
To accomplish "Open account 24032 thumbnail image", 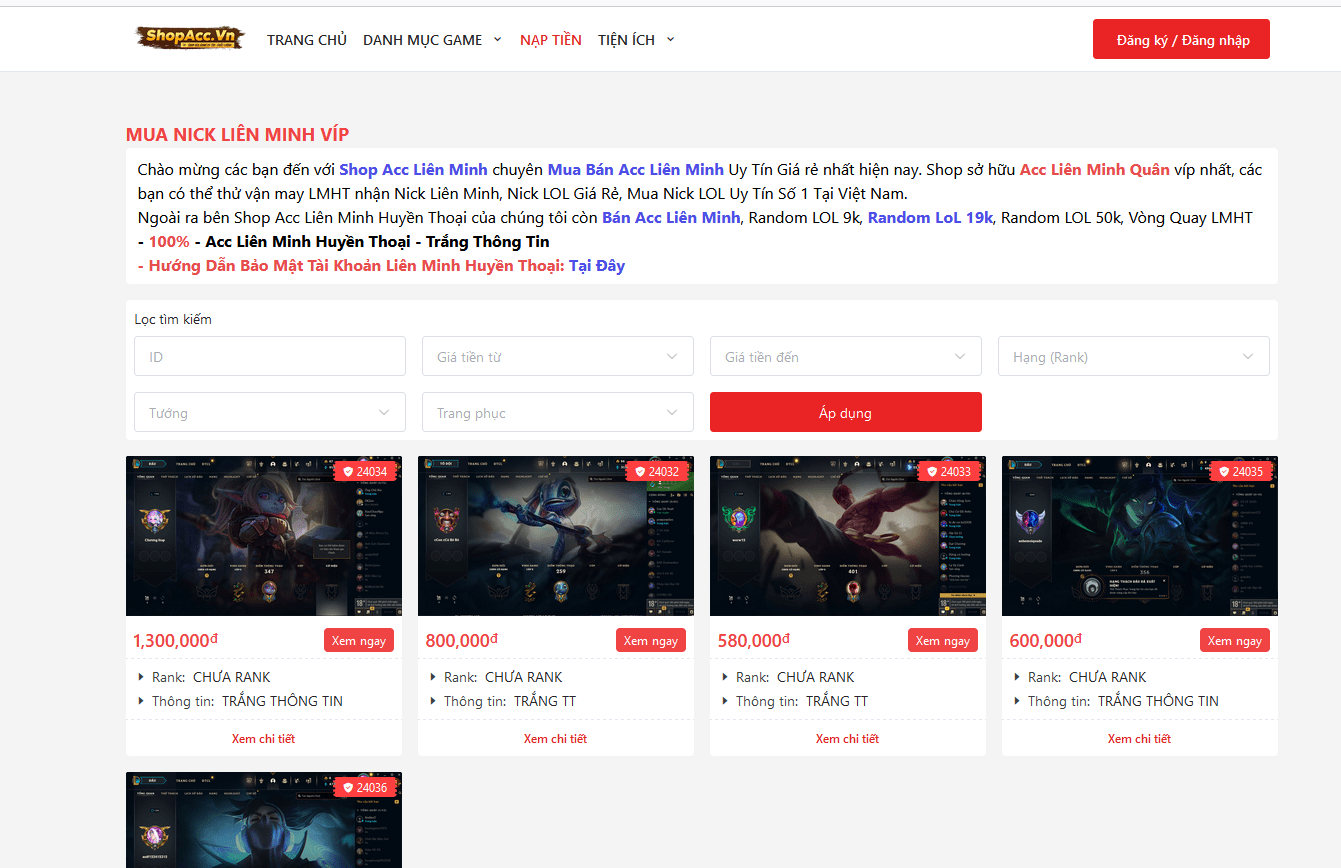I will 556,536.
